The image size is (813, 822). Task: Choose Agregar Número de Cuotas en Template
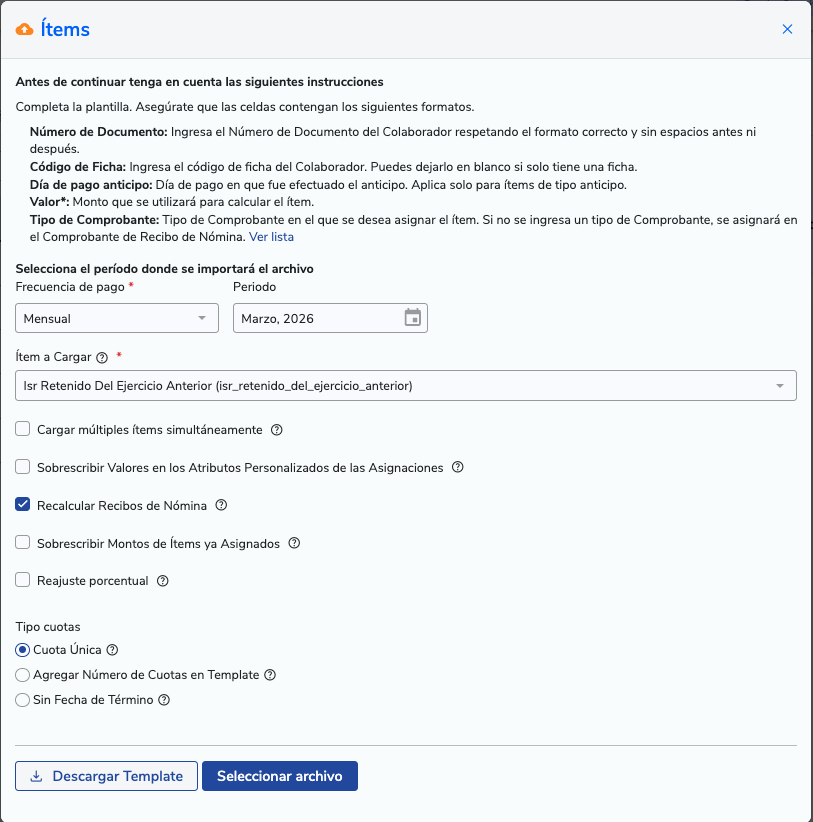pyautogui.click(x=23, y=675)
